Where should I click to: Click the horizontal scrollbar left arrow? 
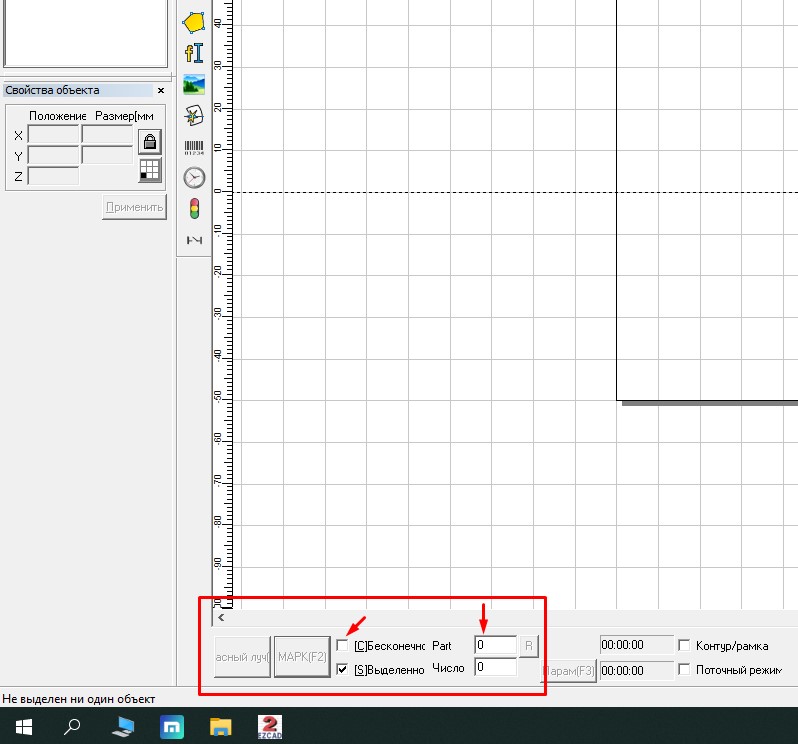click(x=221, y=618)
